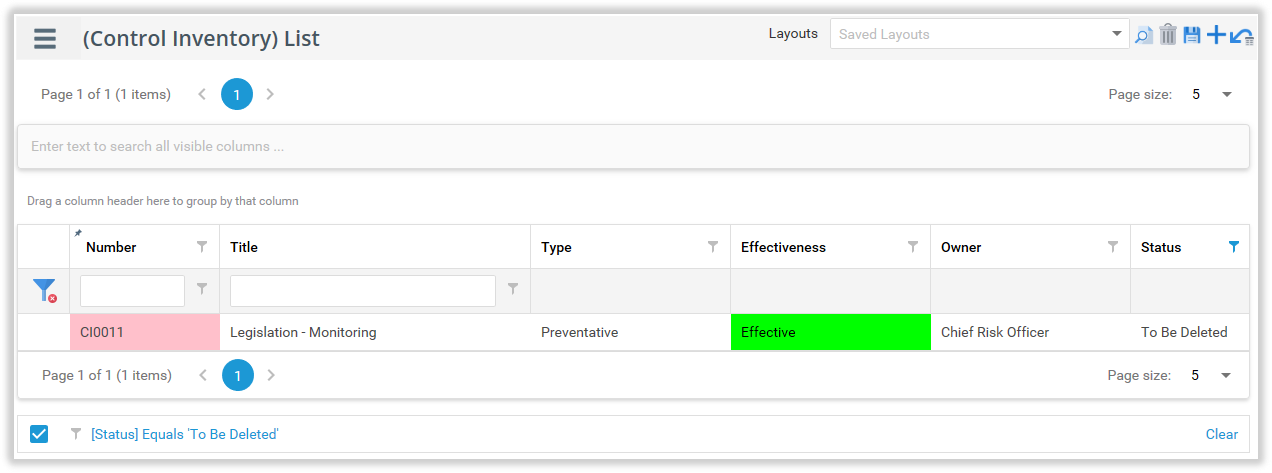Uncheck the Status filter checkbox
The image size is (1272, 473).
click(39, 434)
